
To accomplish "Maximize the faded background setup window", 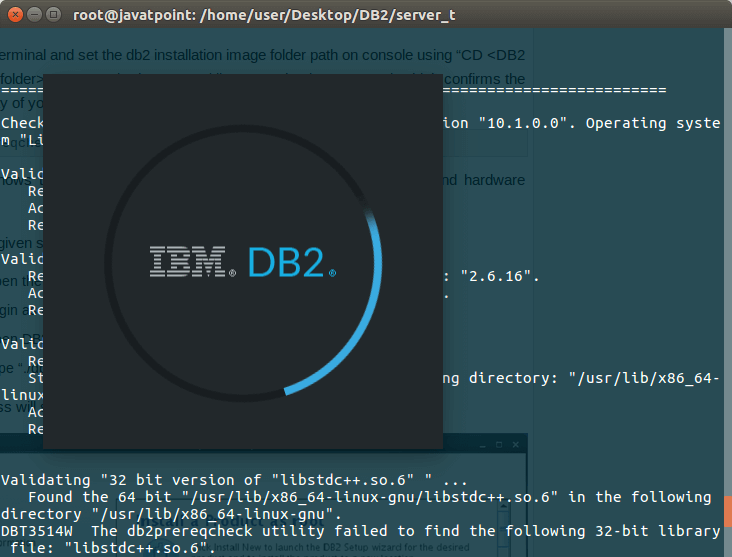I will (499, 445).
